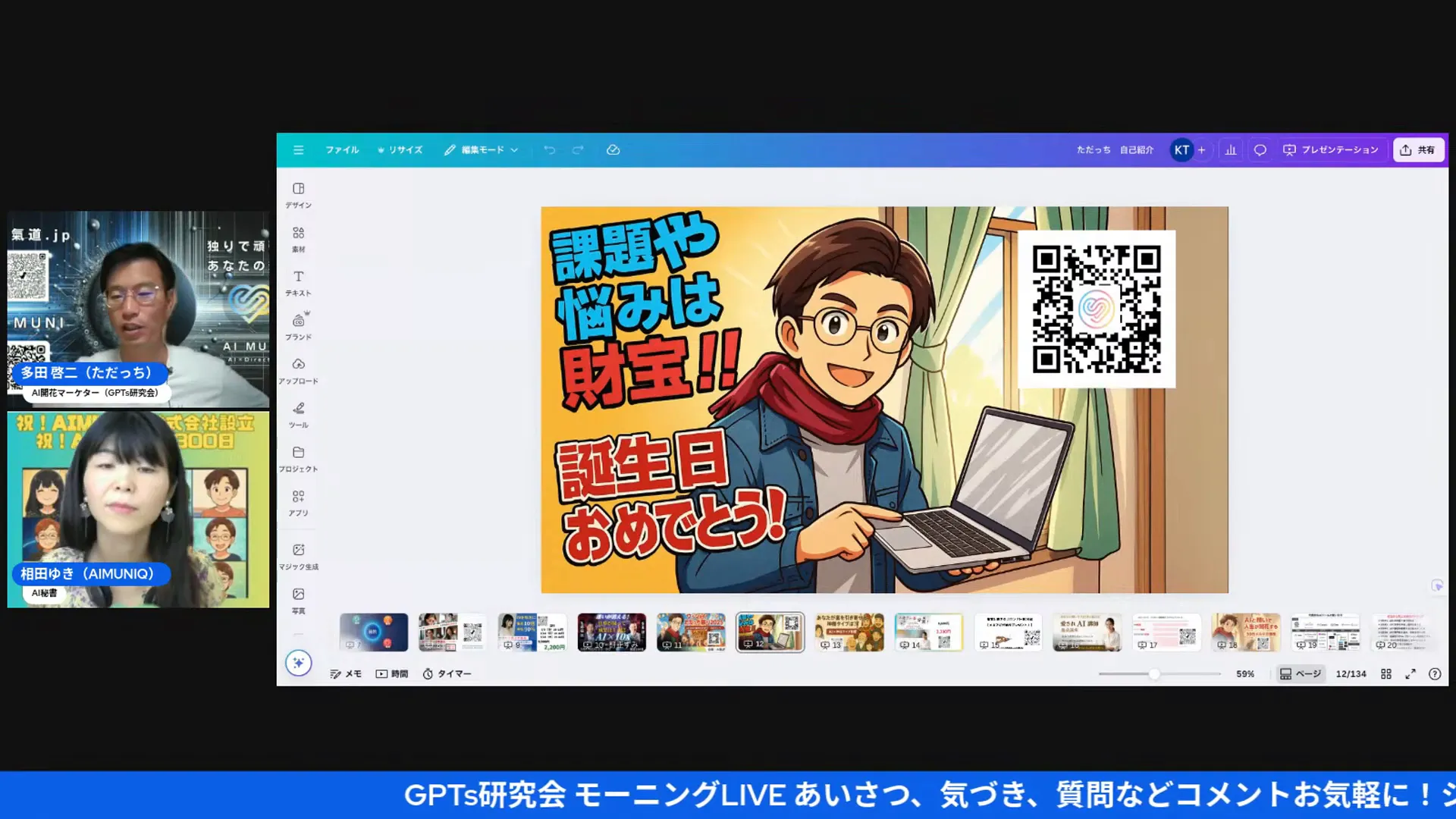Open the ブランド panel
This screenshot has width=1456, height=819.
[x=298, y=327]
